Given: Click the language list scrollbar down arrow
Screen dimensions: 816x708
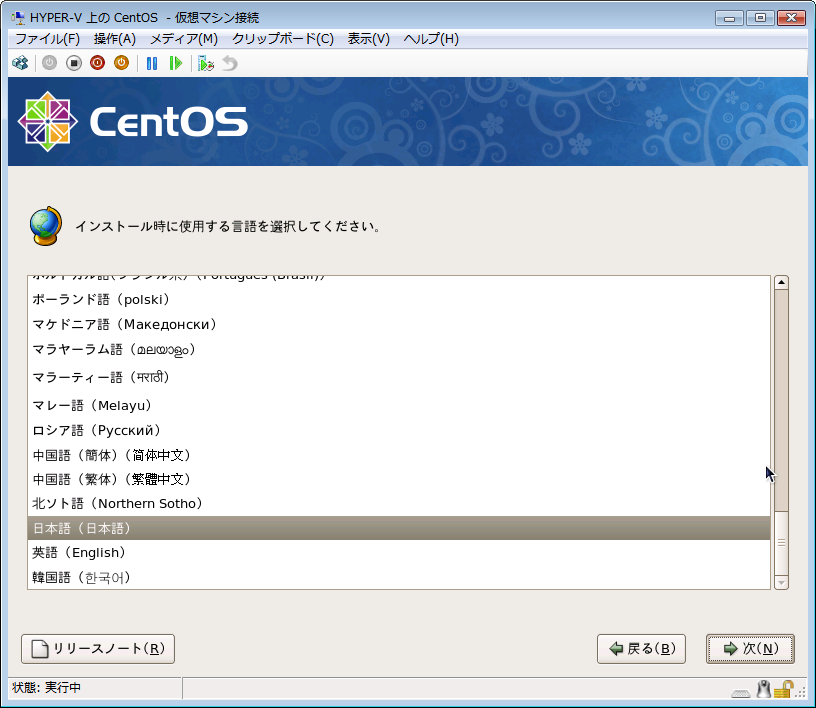Looking at the screenshot, I should 782,582.
